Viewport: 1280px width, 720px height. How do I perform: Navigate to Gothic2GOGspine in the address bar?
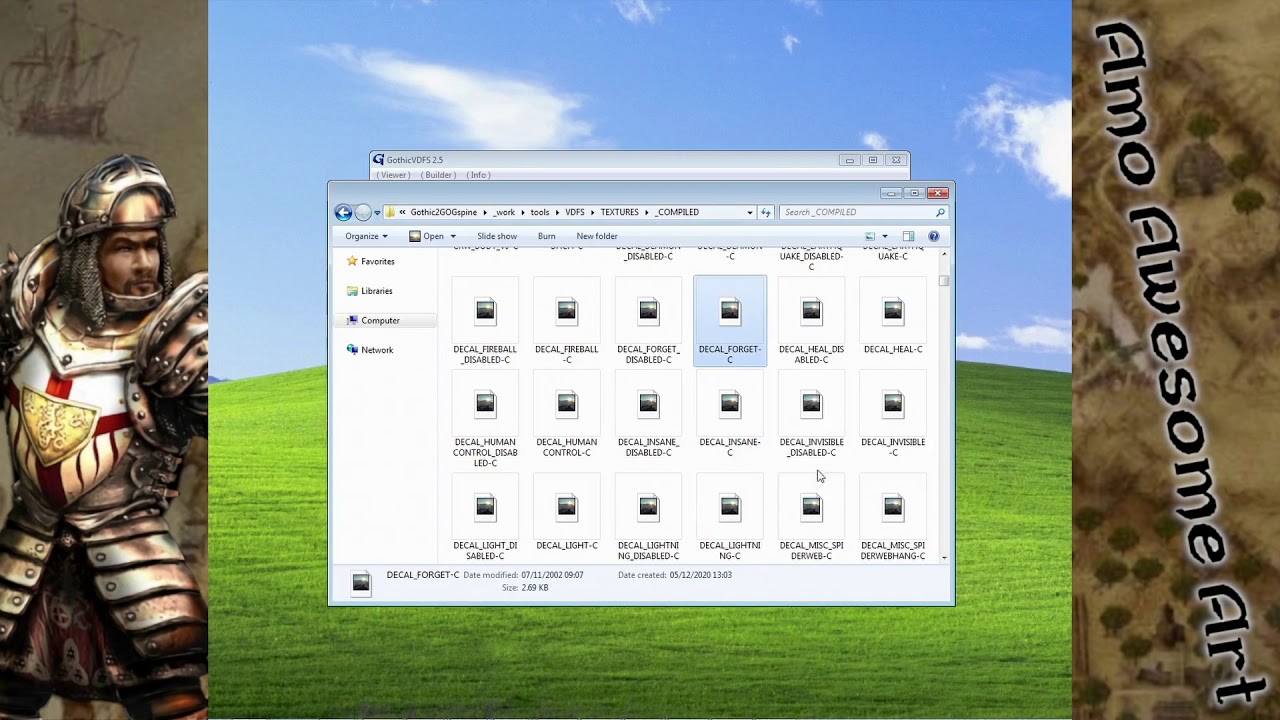(x=443, y=212)
